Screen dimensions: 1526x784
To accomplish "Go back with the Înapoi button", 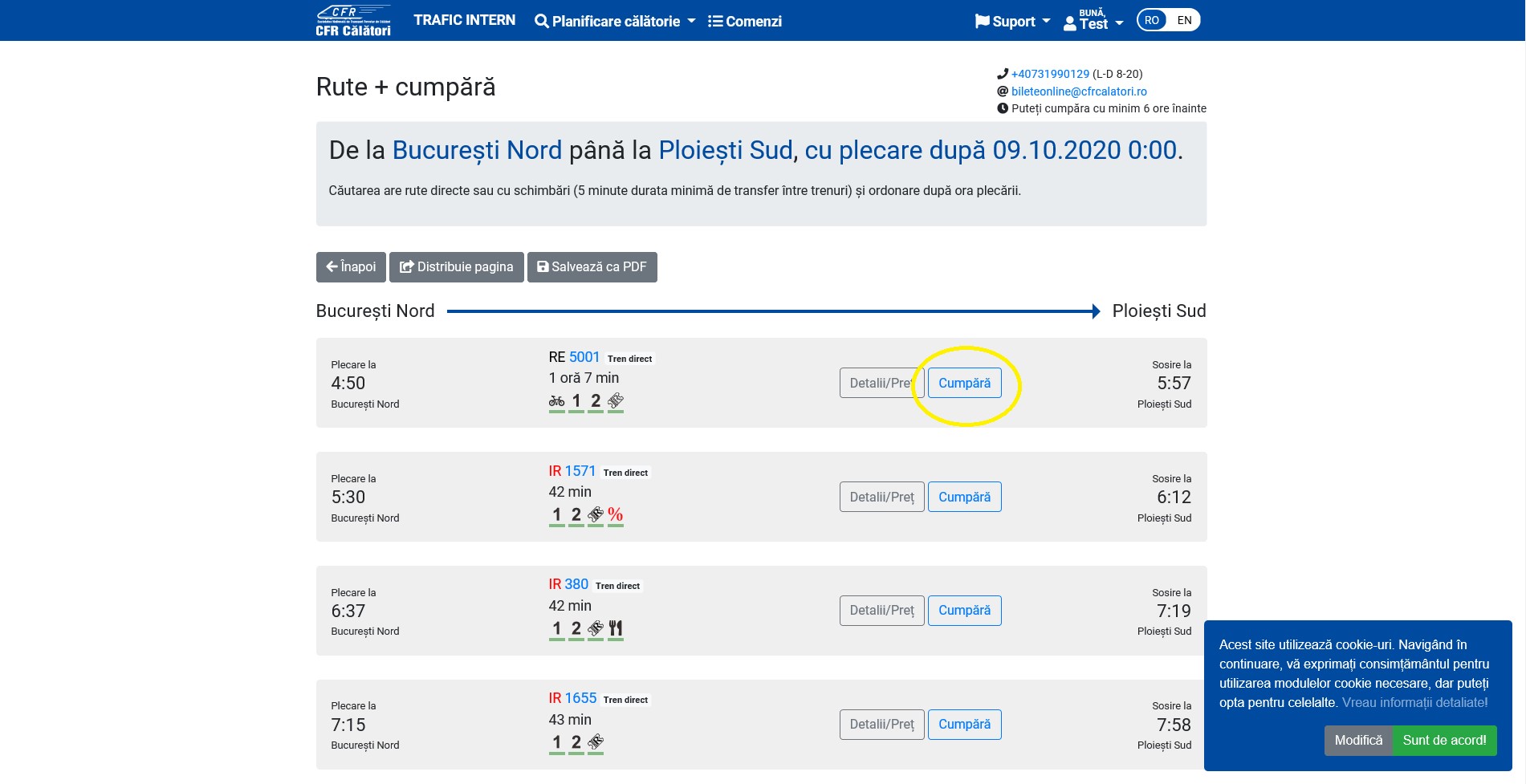I will (351, 267).
